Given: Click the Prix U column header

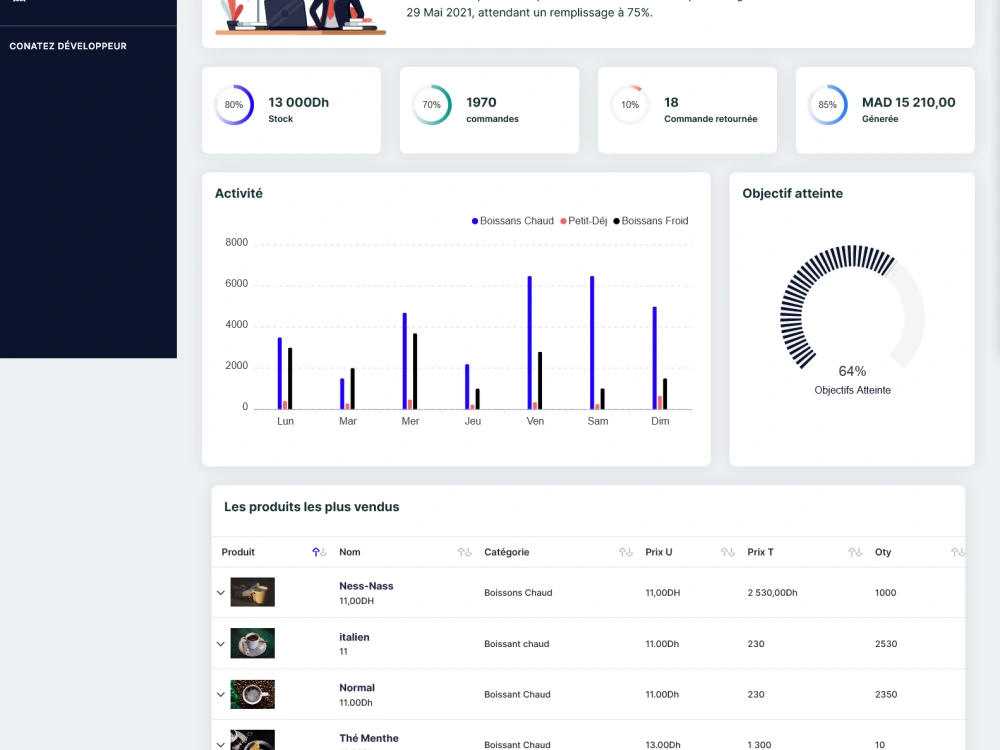Looking at the screenshot, I should (x=659, y=552).
